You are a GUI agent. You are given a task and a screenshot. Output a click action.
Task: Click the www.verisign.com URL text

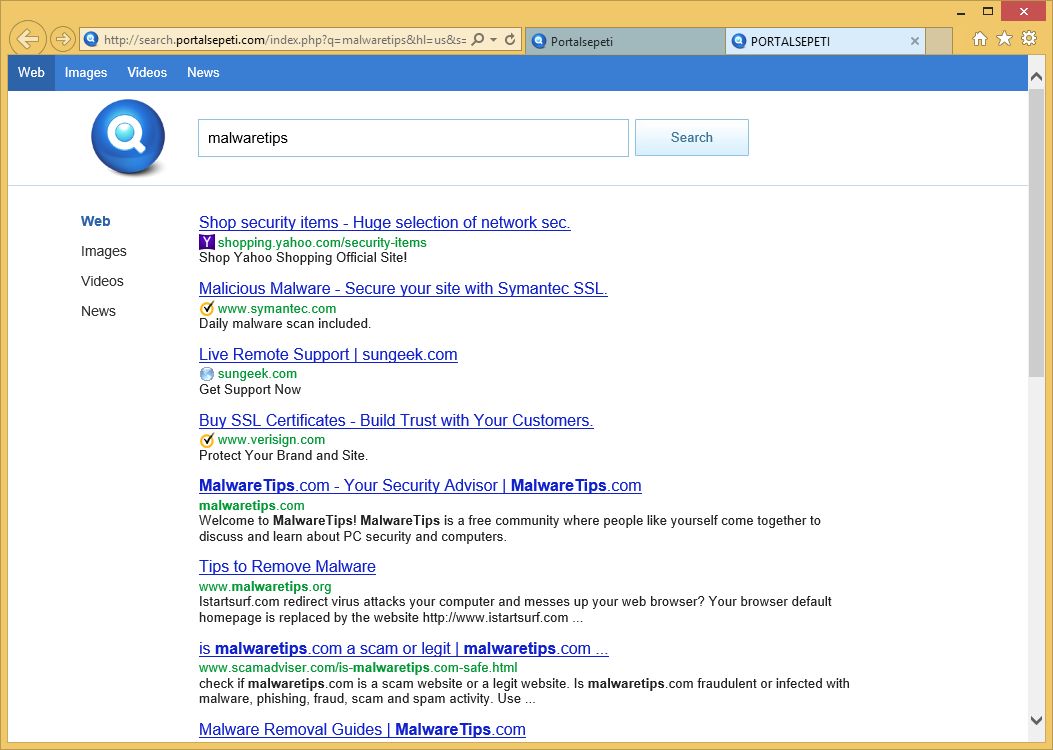(x=271, y=440)
